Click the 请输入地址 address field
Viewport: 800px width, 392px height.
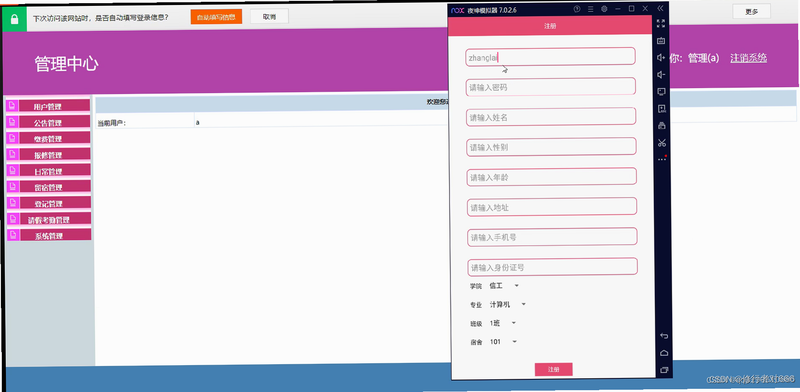[552, 207]
